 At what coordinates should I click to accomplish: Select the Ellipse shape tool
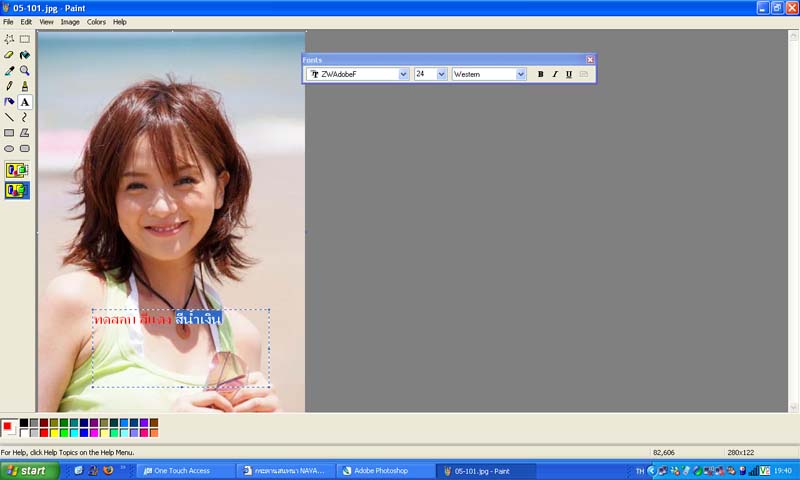click(x=9, y=148)
